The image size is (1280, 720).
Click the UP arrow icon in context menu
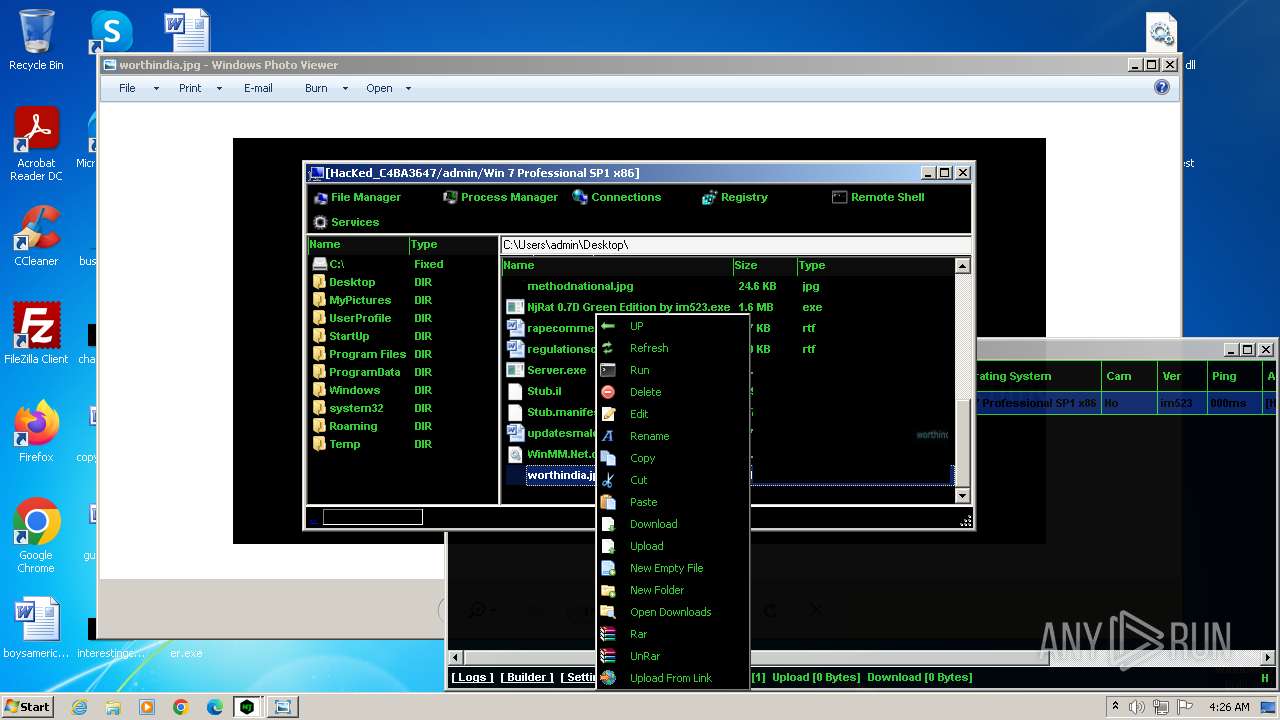(608, 326)
